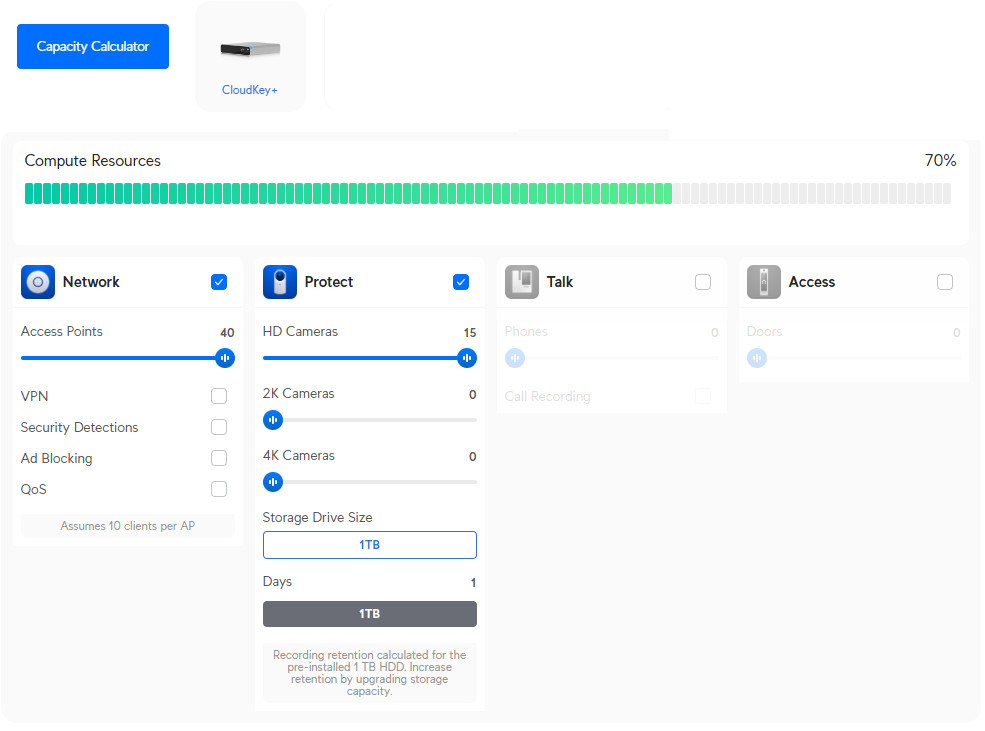Toggle the QoS checkbox
This screenshot has height=731, width=985.
[219, 489]
